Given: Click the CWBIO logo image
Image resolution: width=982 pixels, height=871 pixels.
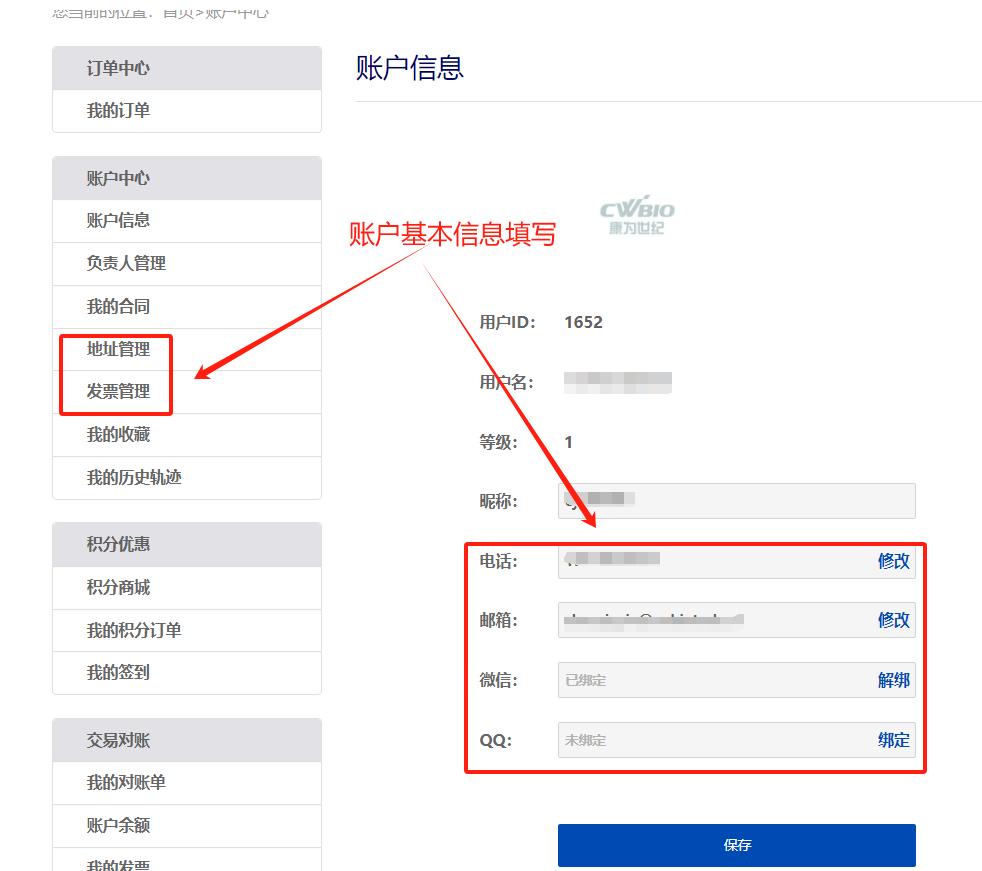Looking at the screenshot, I should [x=637, y=216].
